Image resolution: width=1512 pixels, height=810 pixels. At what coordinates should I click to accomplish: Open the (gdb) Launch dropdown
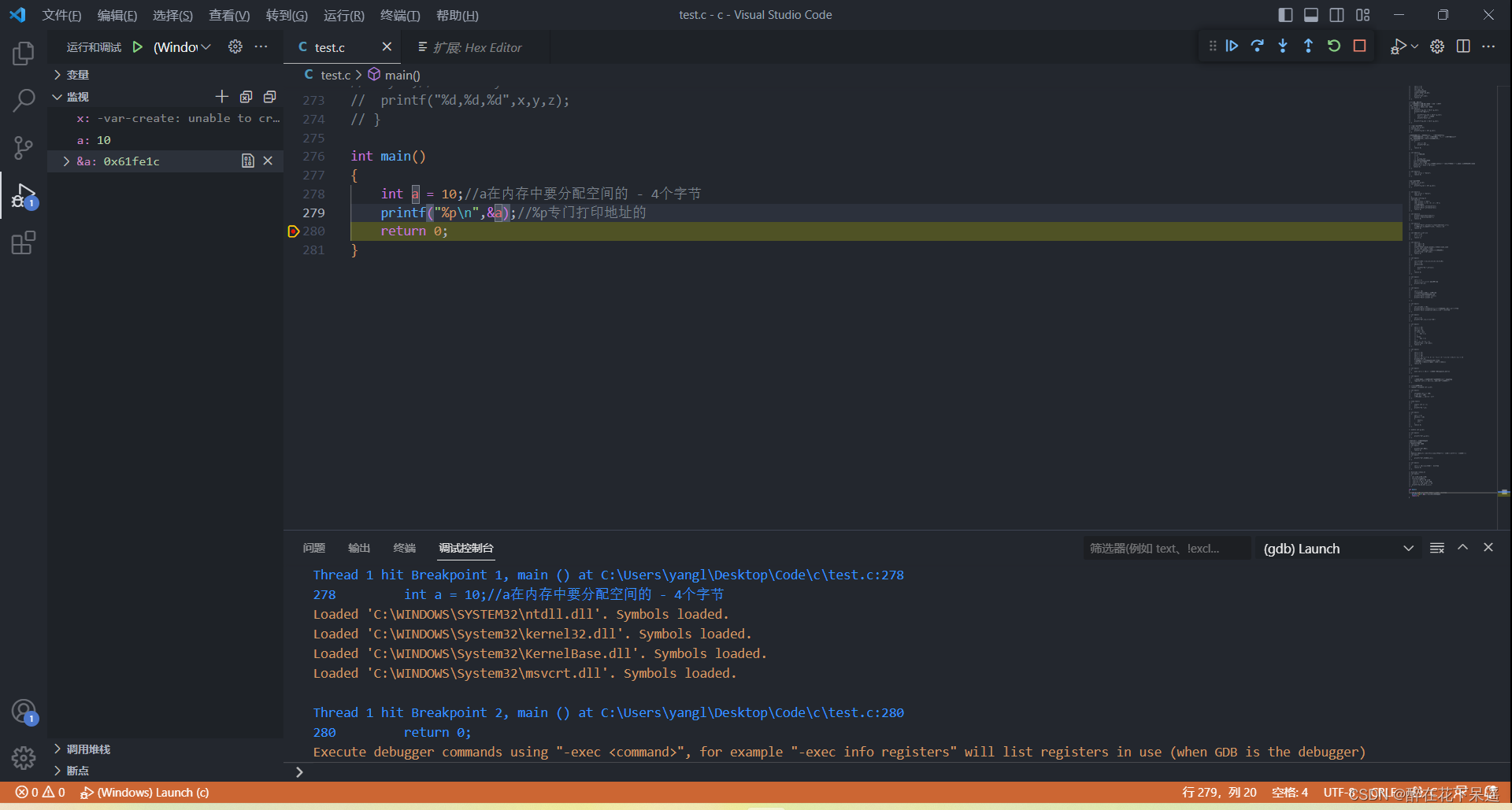click(x=1408, y=548)
